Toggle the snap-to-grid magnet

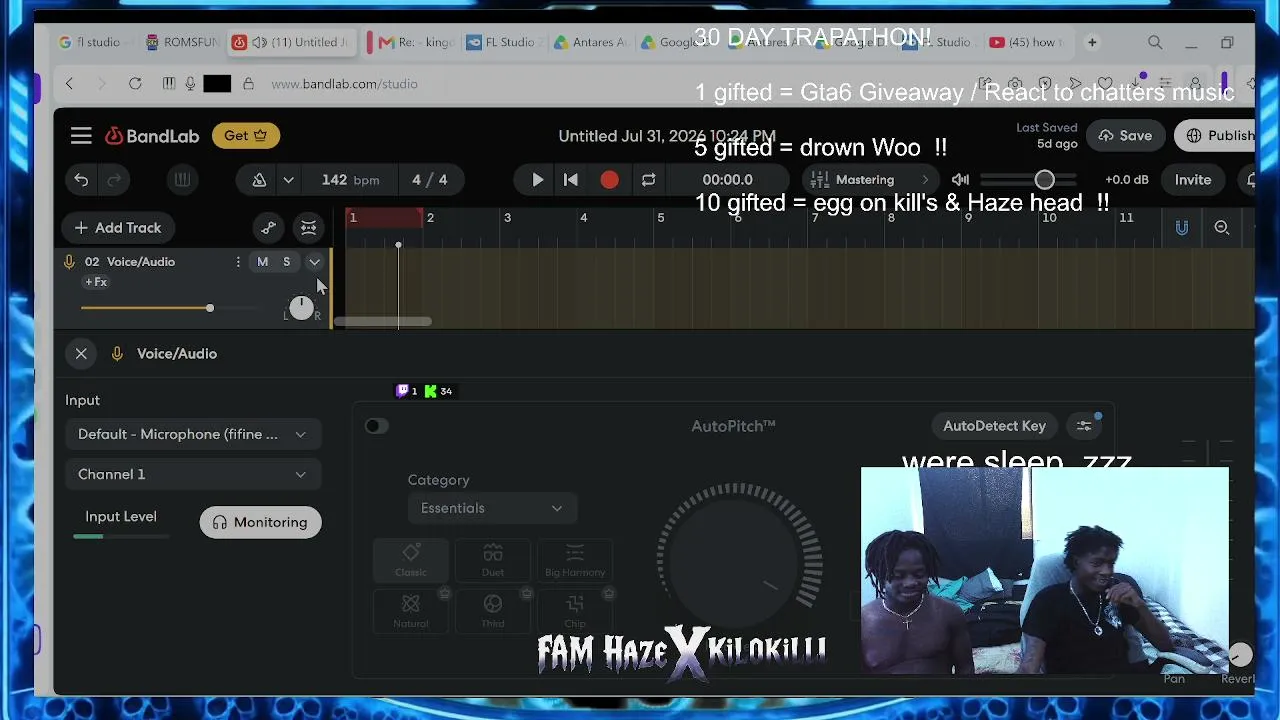click(x=1181, y=228)
